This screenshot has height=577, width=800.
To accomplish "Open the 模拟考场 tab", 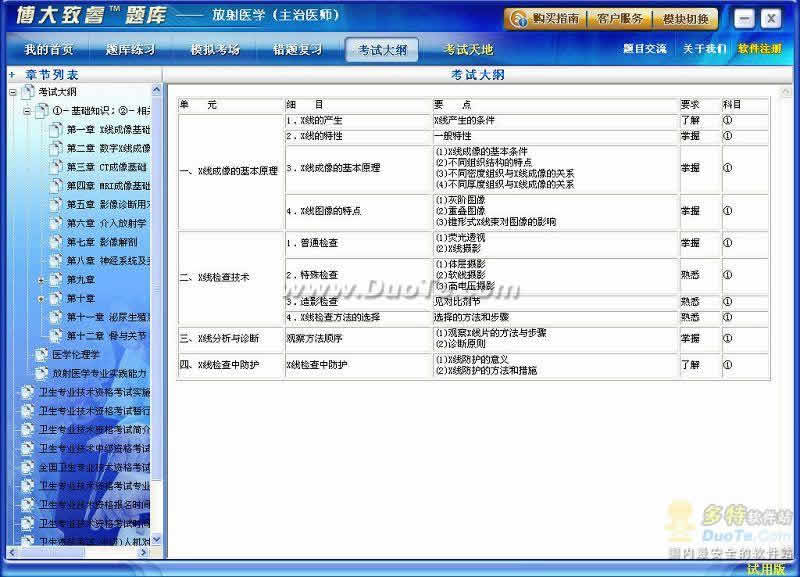I will tap(215, 49).
